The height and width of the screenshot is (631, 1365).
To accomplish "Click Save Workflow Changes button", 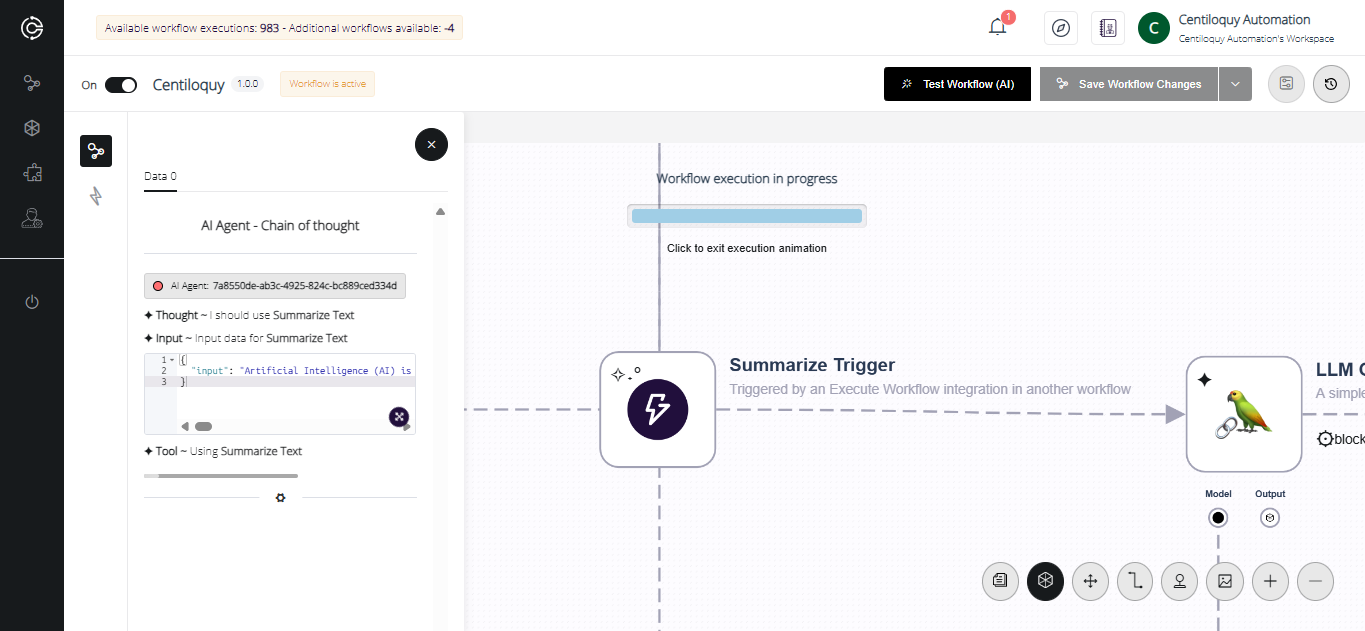I will pyautogui.click(x=1128, y=84).
